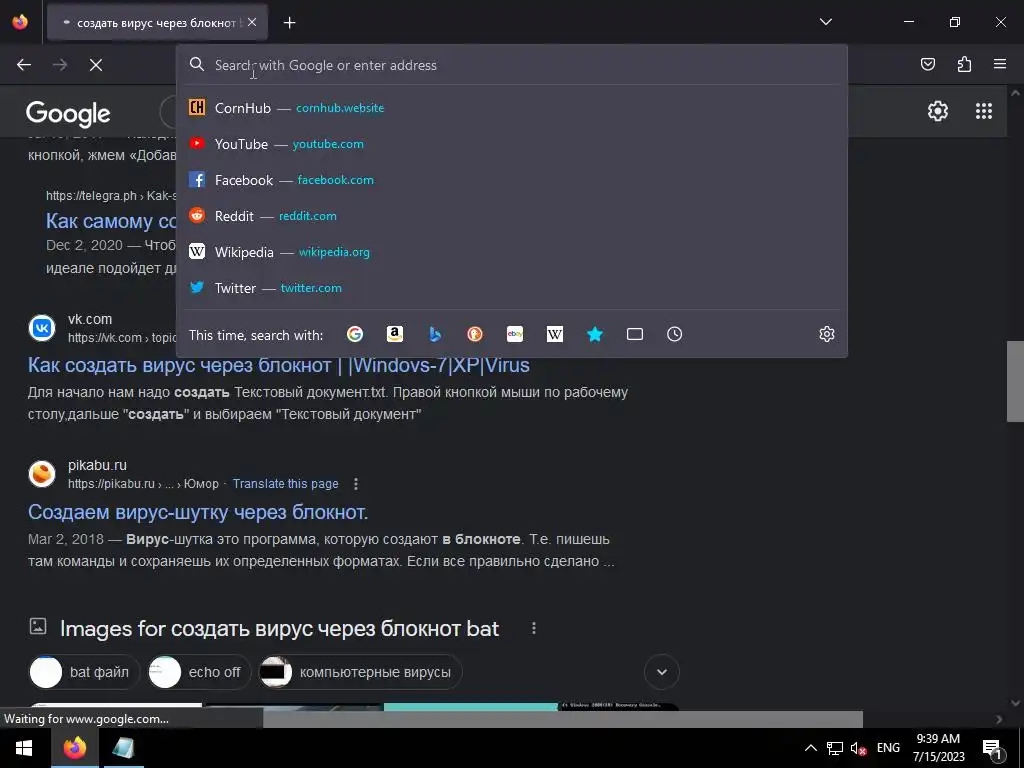Switch to Firefox in taskbar
Image resolution: width=1024 pixels, height=768 pixels.
pos(74,748)
